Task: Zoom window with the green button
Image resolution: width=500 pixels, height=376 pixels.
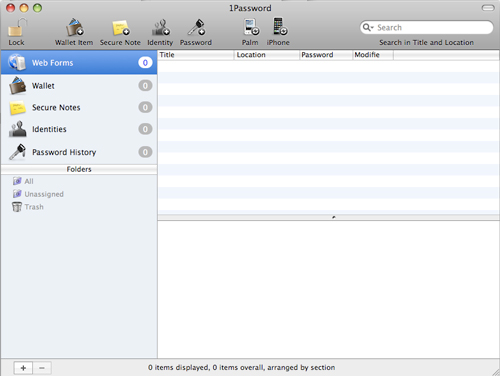Action: click(x=38, y=8)
